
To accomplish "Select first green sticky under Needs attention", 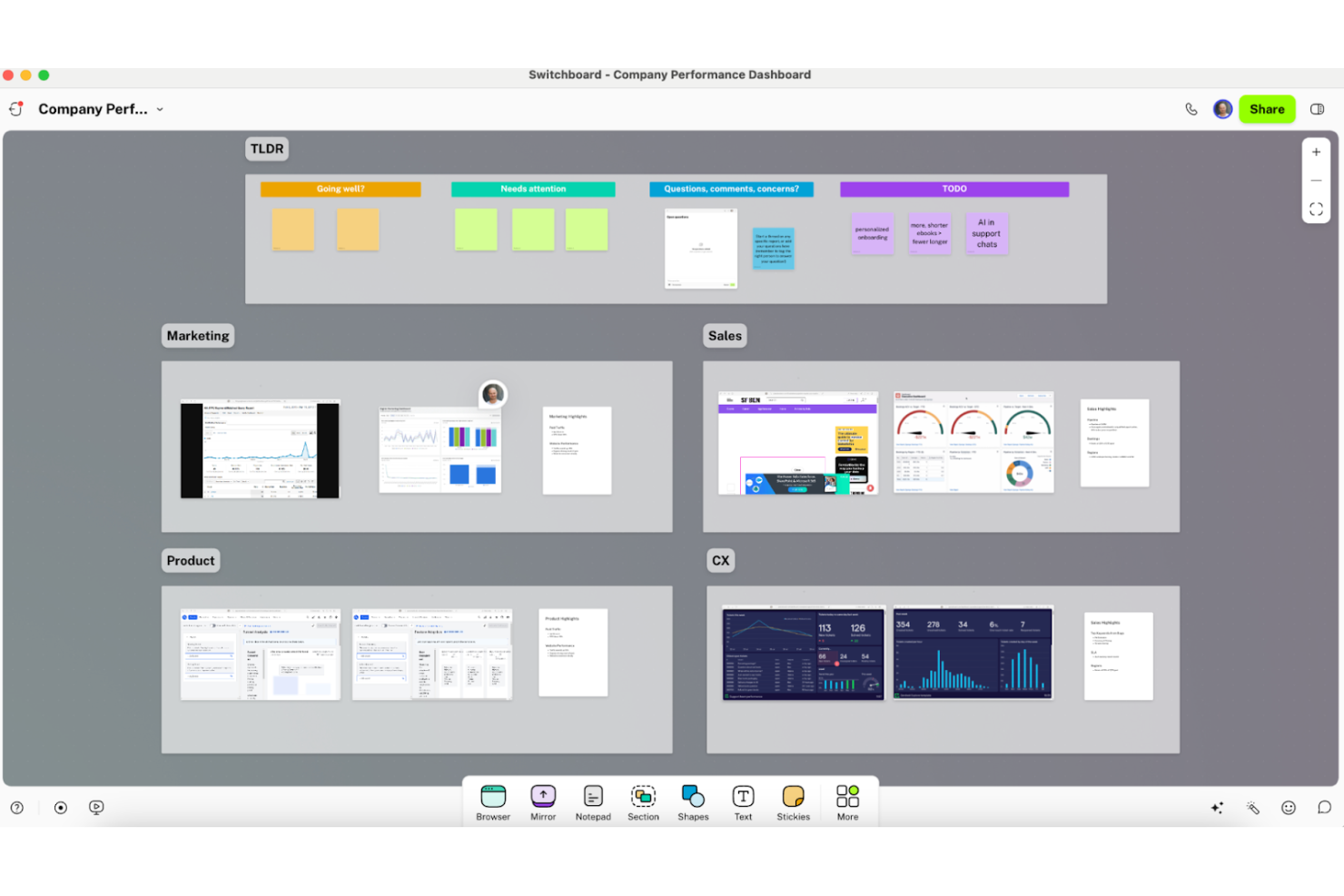I will click(x=476, y=230).
